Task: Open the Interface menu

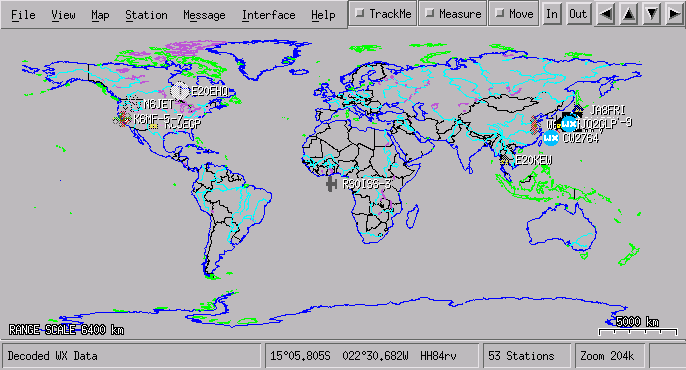Action: click(268, 15)
